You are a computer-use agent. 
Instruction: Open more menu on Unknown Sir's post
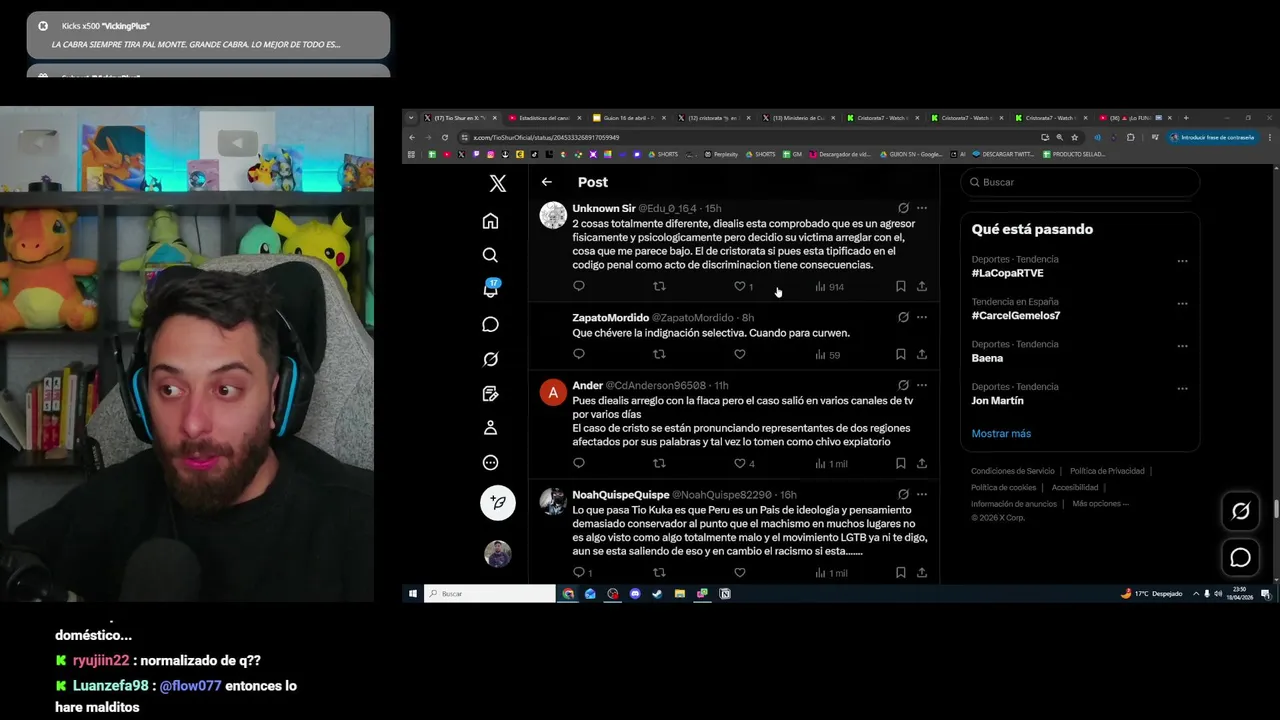[x=922, y=208]
